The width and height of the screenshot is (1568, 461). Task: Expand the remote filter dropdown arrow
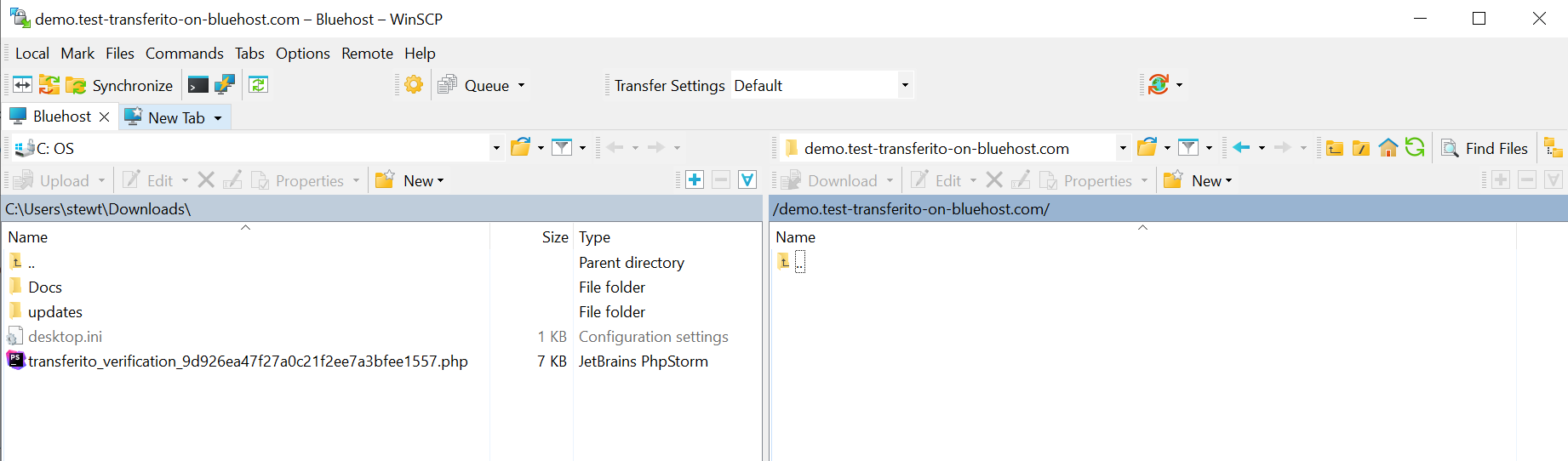1209,148
